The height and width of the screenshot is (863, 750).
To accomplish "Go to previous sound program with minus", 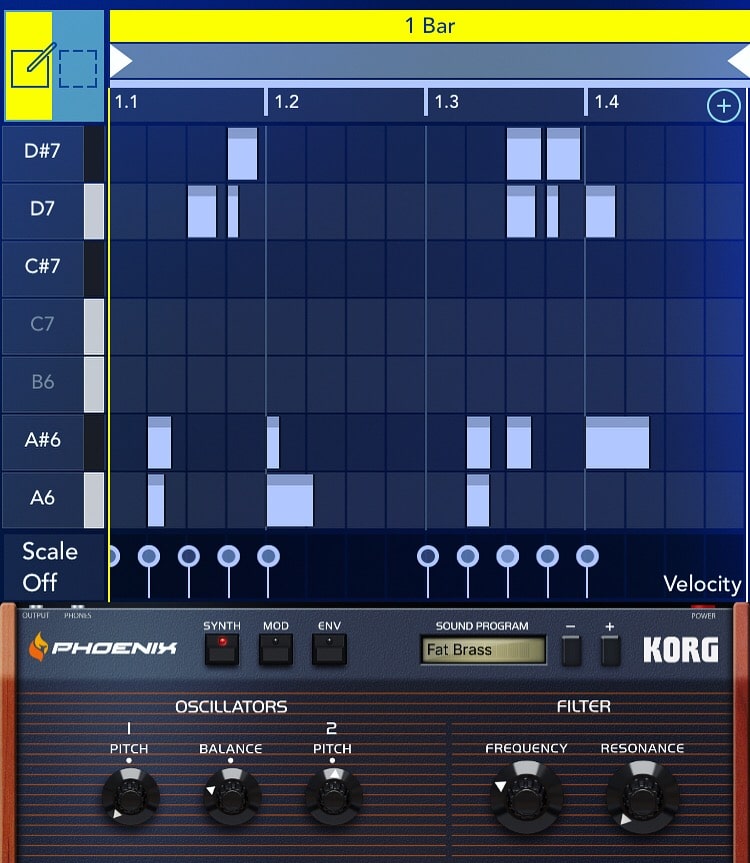I will (570, 651).
